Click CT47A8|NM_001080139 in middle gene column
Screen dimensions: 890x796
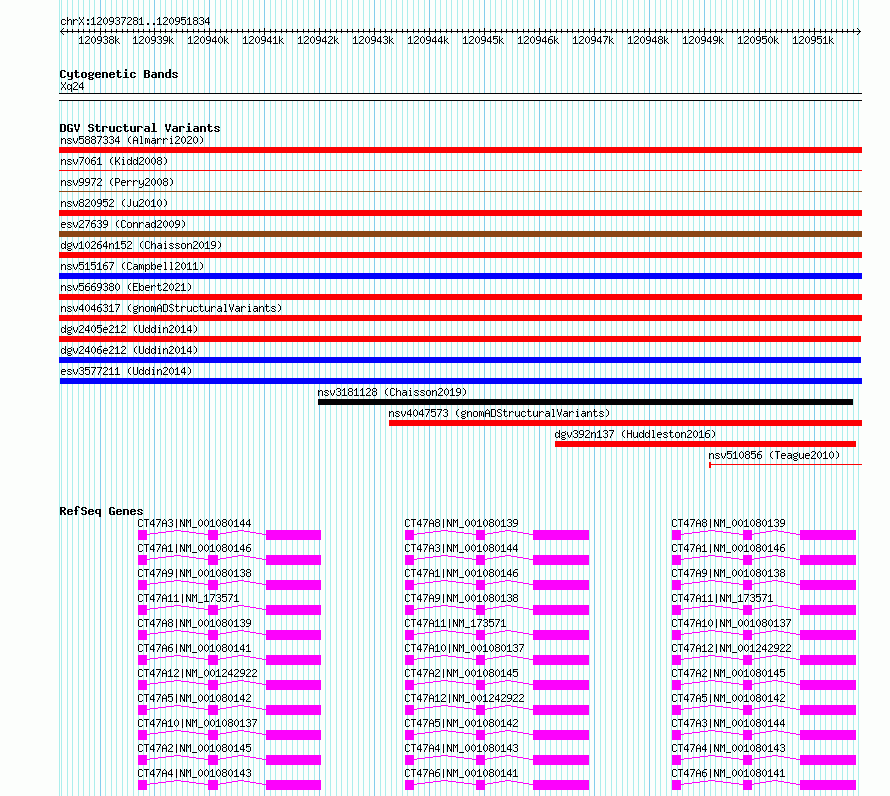[x=461, y=523]
